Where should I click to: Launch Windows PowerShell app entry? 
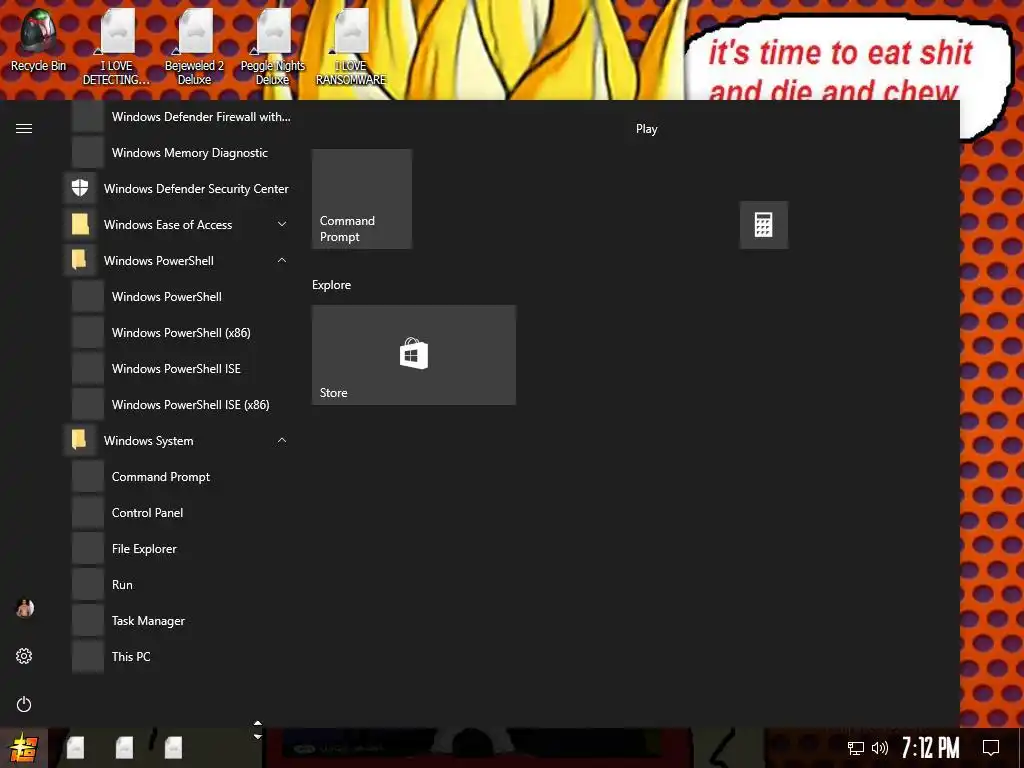(182, 296)
